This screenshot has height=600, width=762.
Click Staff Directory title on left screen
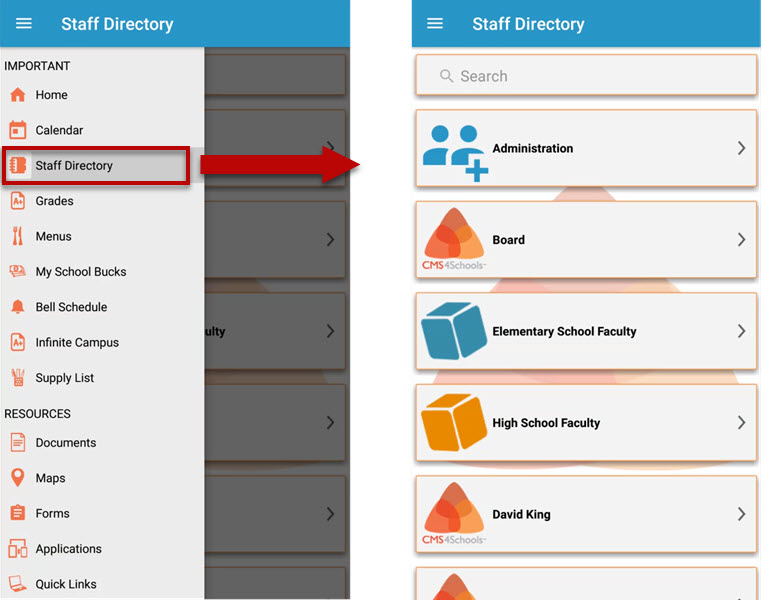117,24
